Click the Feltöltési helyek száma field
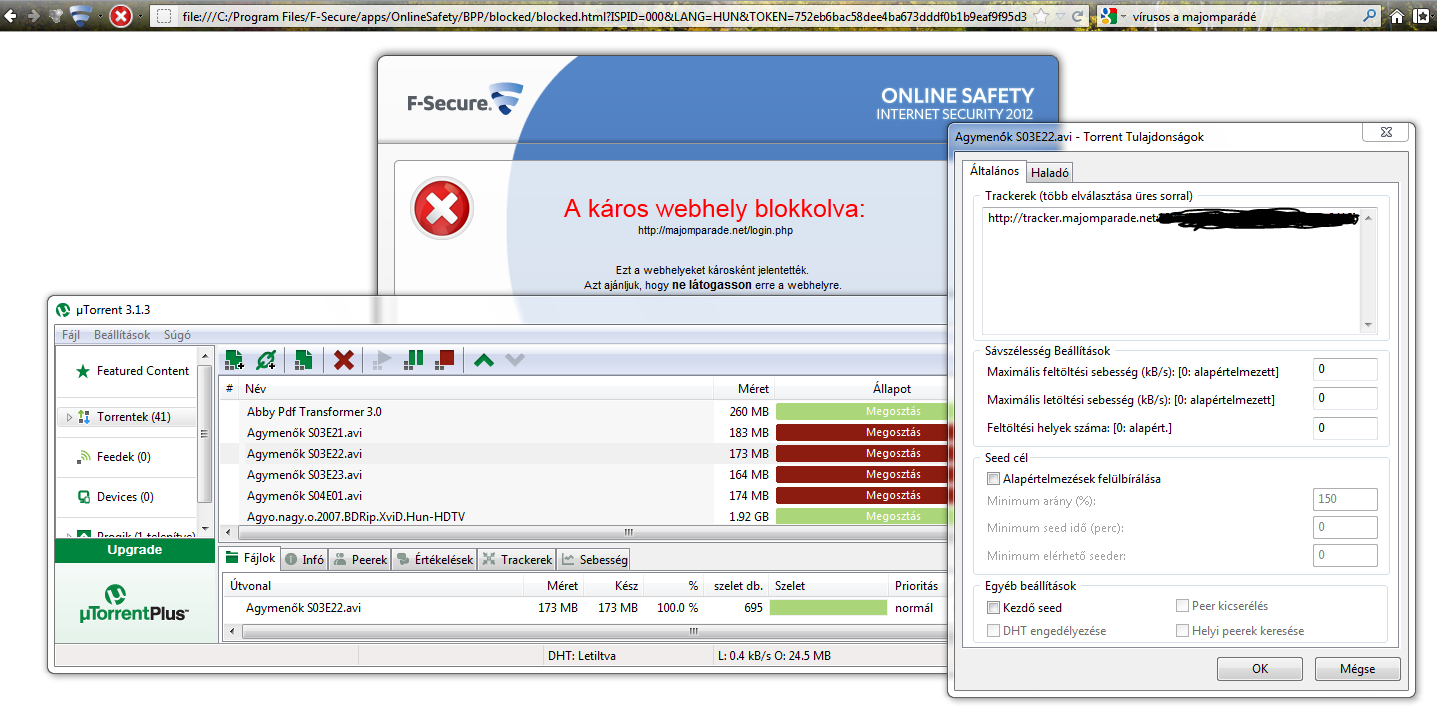Screen dimensions: 1437x715 [x=1345, y=428]
